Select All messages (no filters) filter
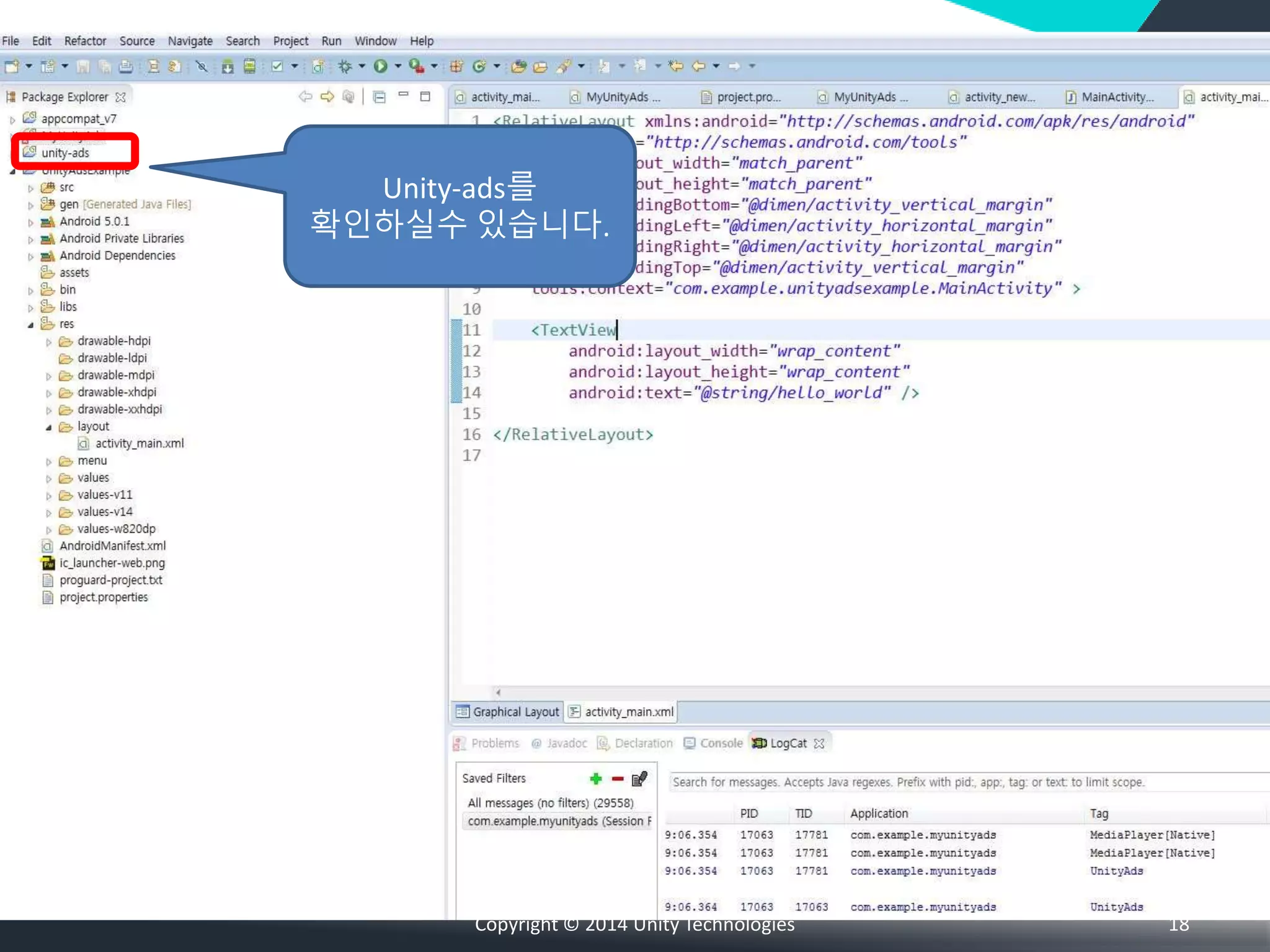 (551, 803)
